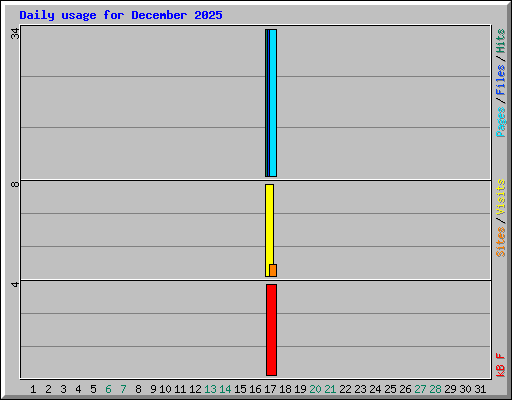The width and height of the screenshot is (512, 400).
Task: Click the 'Pages' legend label
Action: pos(501,122)
